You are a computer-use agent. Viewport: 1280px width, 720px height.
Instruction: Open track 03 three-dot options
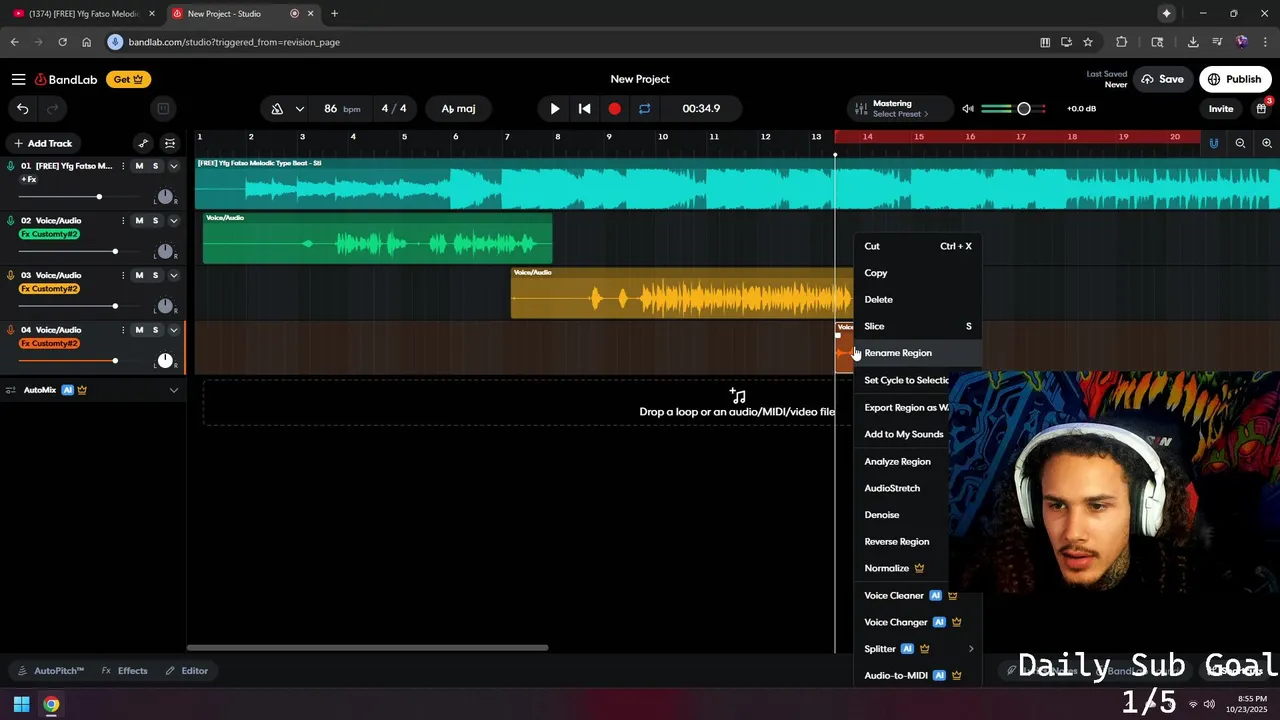(x=123, y=275)
